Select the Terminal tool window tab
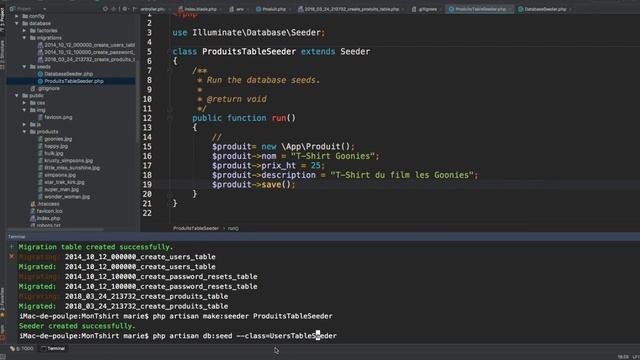 click(53, 349)
